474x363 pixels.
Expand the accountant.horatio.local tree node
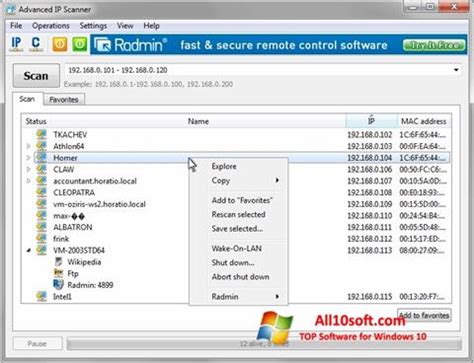[29, 181]
